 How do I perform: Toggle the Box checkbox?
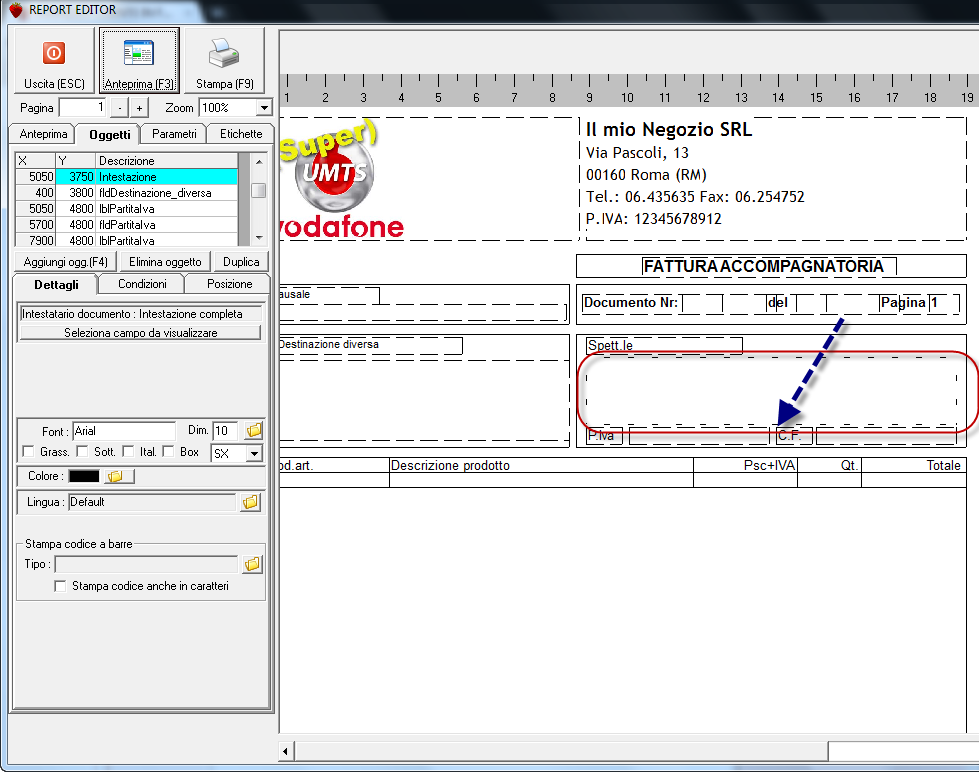pos(168,451)
